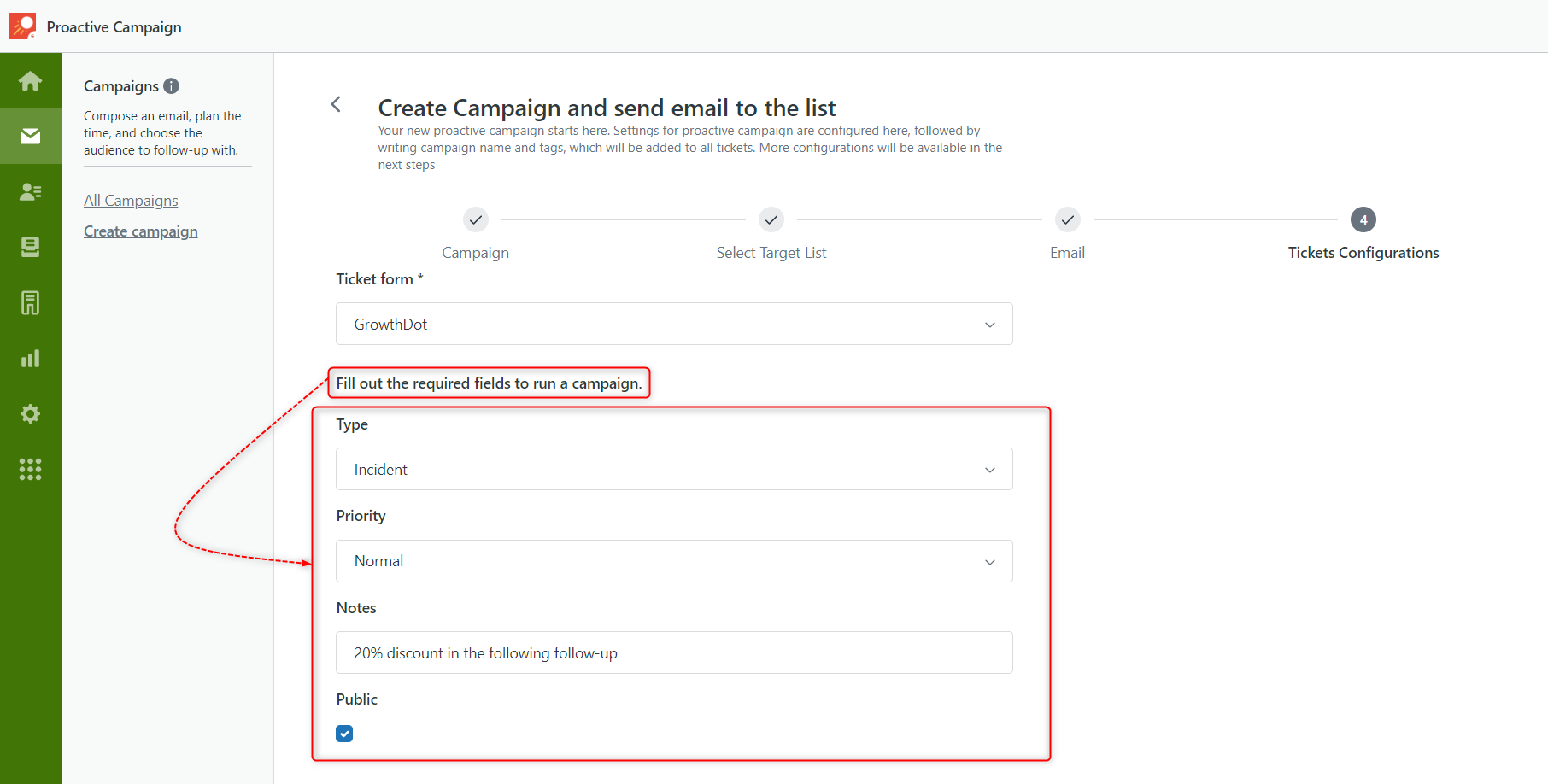Click the Notes input field
Image resolution: width=1548 pixels, height=784 pixels.
(x=674, y=652)
